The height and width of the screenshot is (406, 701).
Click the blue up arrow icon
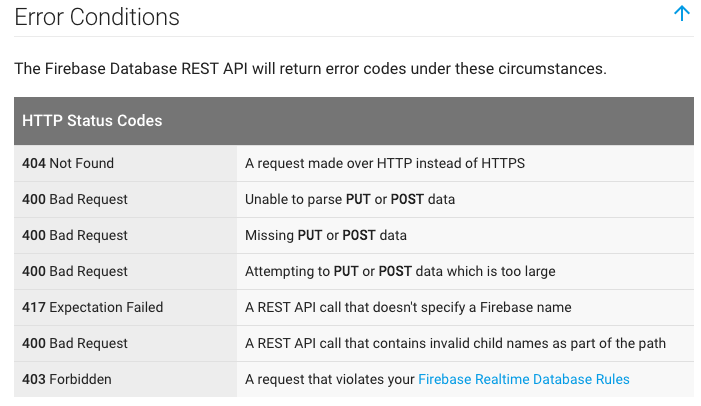click(x=681, y=13)
